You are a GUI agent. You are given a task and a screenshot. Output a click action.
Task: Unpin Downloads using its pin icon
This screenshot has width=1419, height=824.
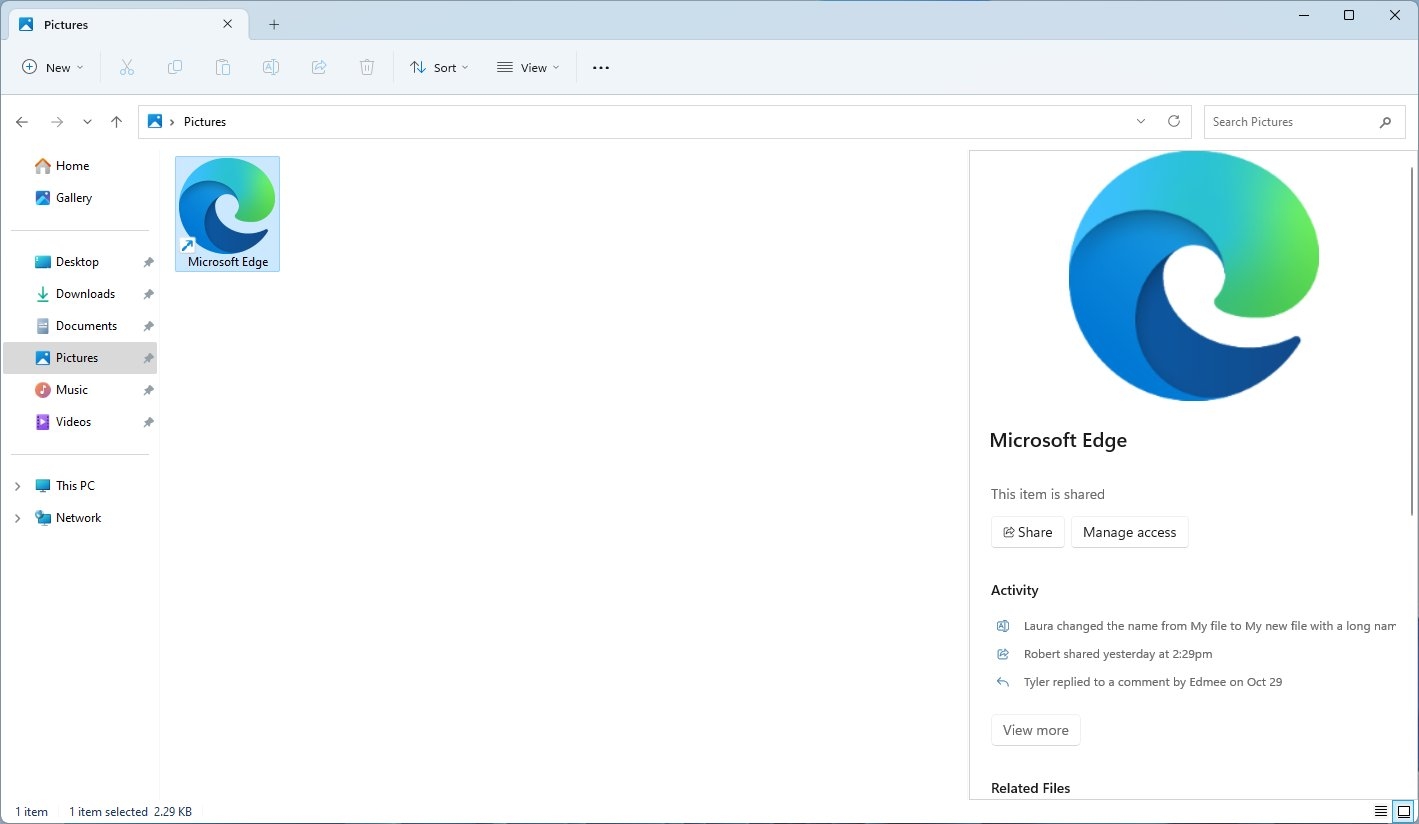[148, 294]
